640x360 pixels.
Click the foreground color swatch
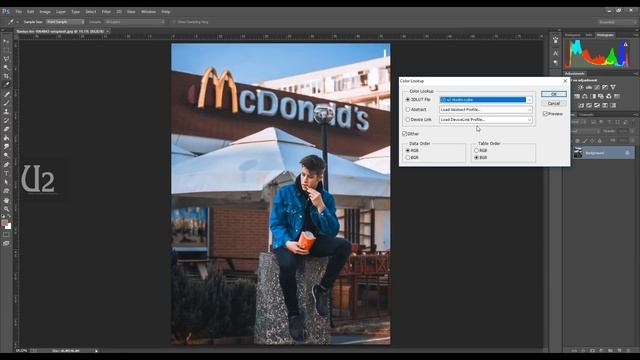[4, 222]
